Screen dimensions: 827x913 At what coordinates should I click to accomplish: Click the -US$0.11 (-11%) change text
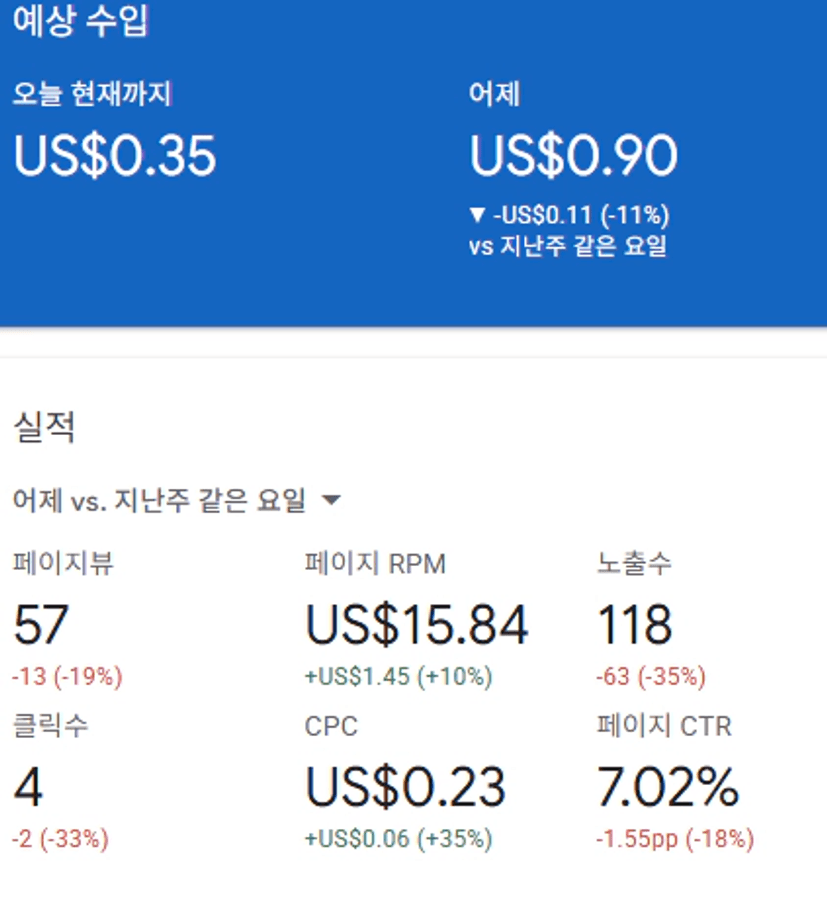580,215
